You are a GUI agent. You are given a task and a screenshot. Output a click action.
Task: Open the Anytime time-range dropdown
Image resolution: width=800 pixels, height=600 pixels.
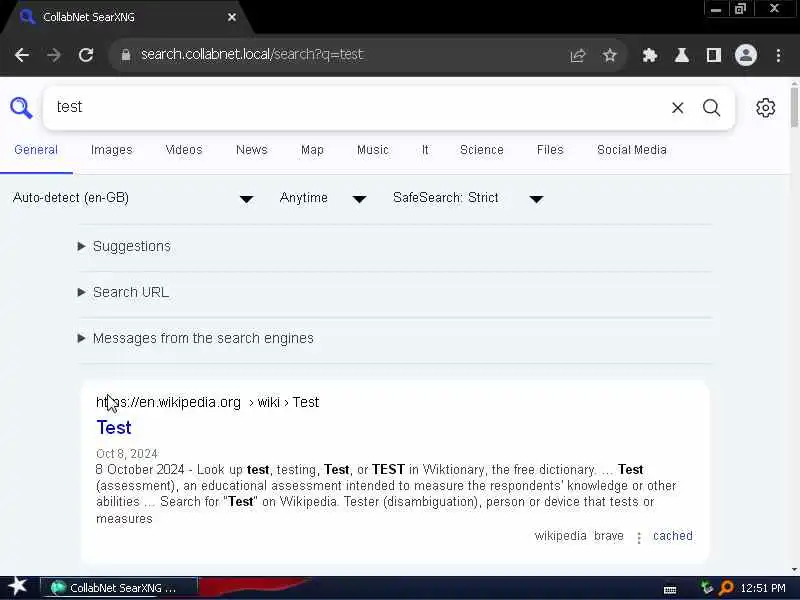click(x=323, y=198)
